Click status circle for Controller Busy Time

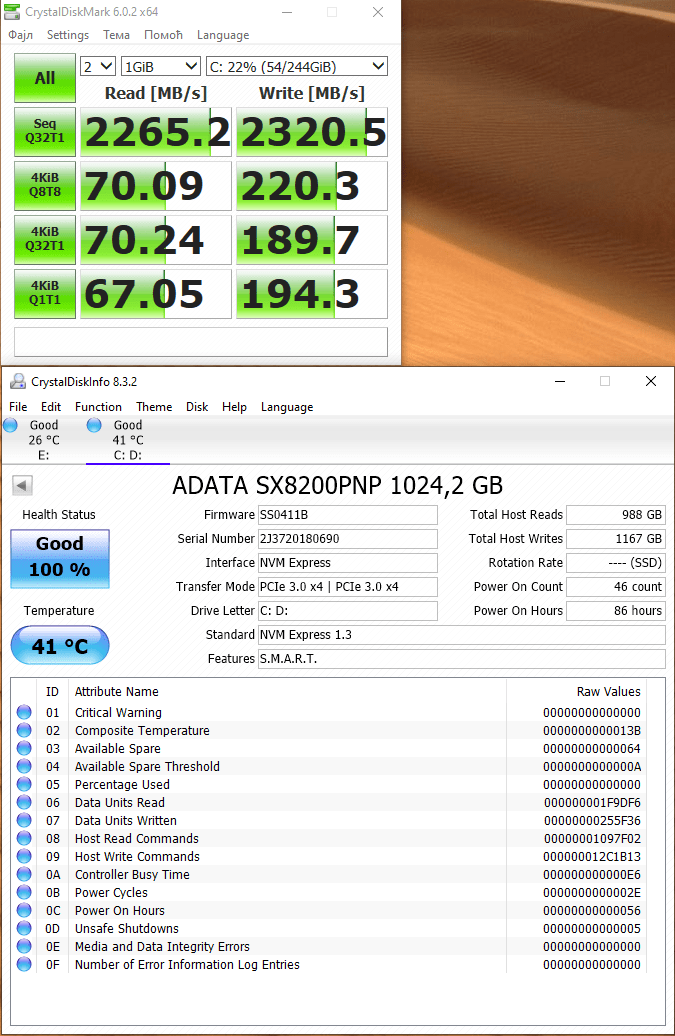24,874
